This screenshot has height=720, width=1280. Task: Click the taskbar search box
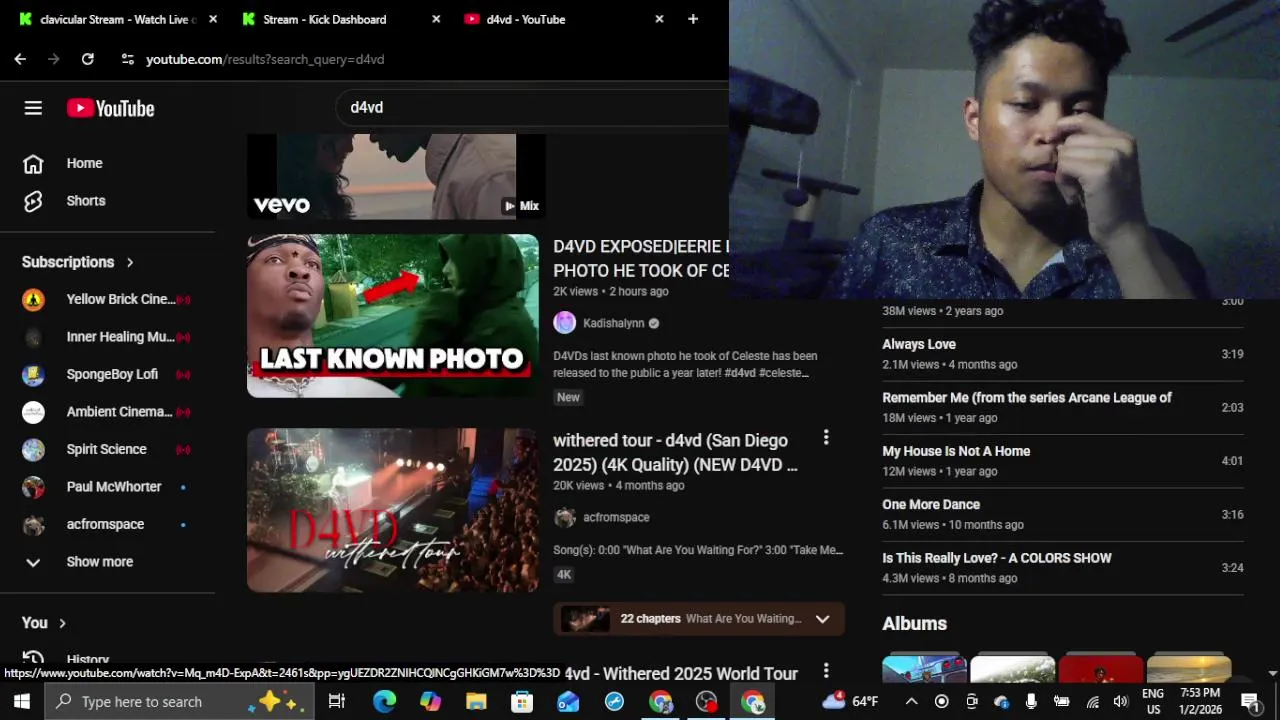[180, 702]
